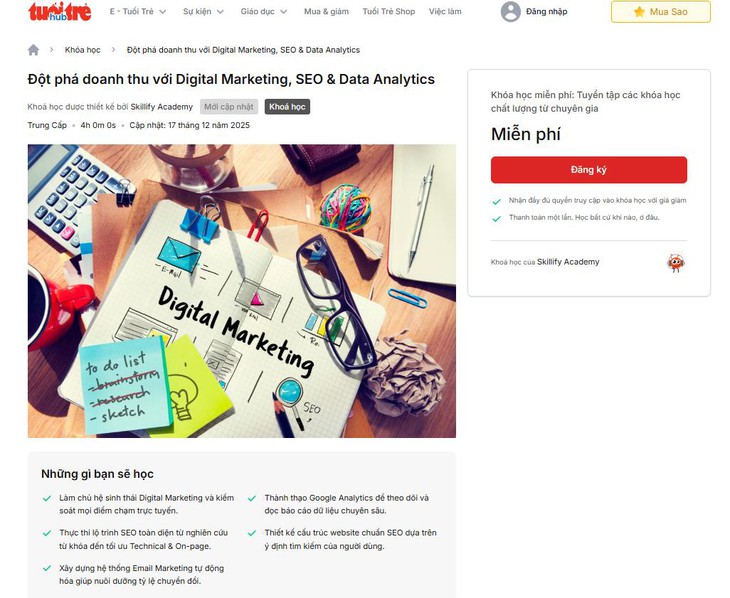Click the checkmark beside 'Nhận đầy đủ quyền truy cập'
The height and width of the screenshot is (598, 730).
tap(497, 201)
